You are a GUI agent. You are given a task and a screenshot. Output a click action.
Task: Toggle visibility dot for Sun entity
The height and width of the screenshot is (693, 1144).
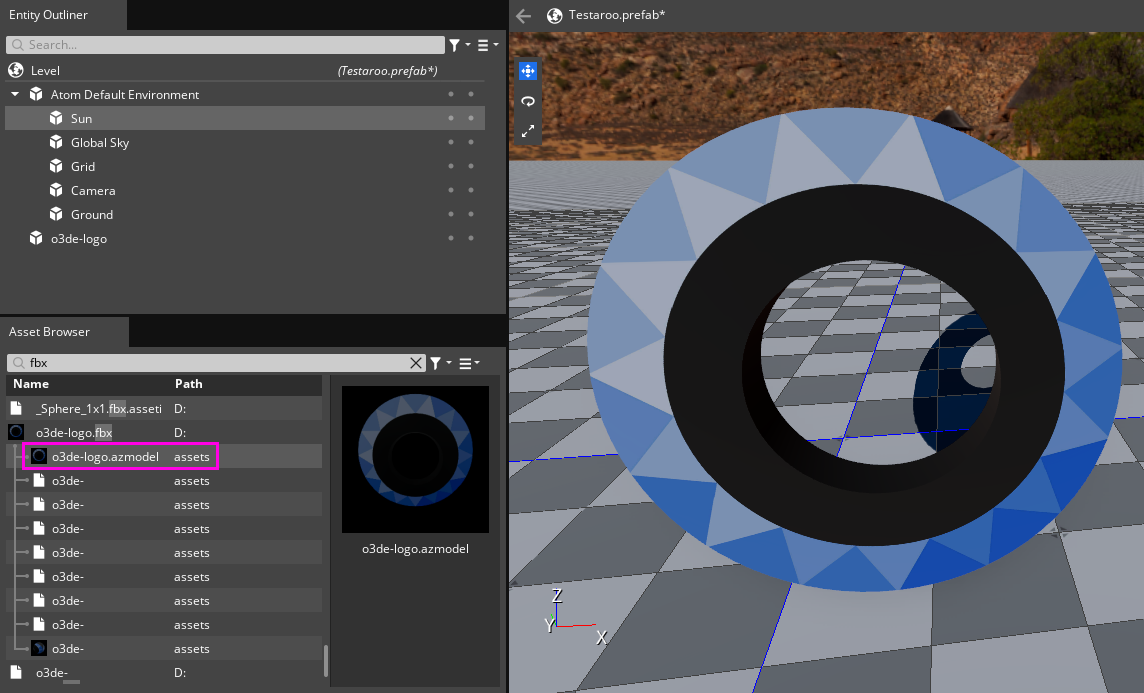451,118
